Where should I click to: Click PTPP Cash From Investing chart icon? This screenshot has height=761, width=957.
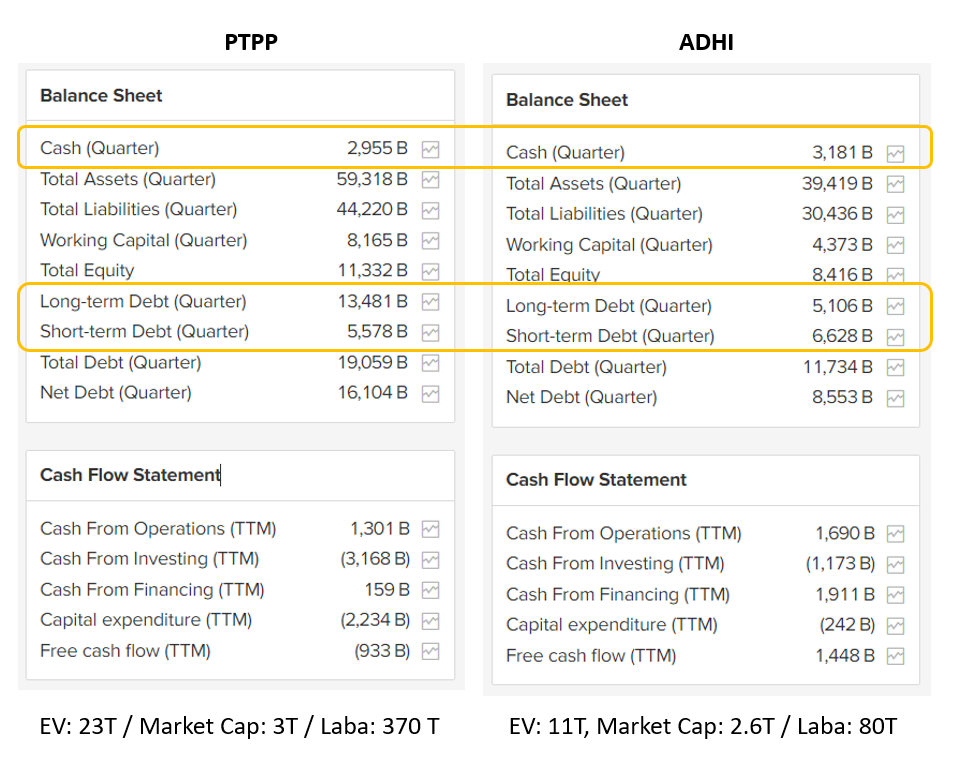pyautogui.click(x=430, y=559)
